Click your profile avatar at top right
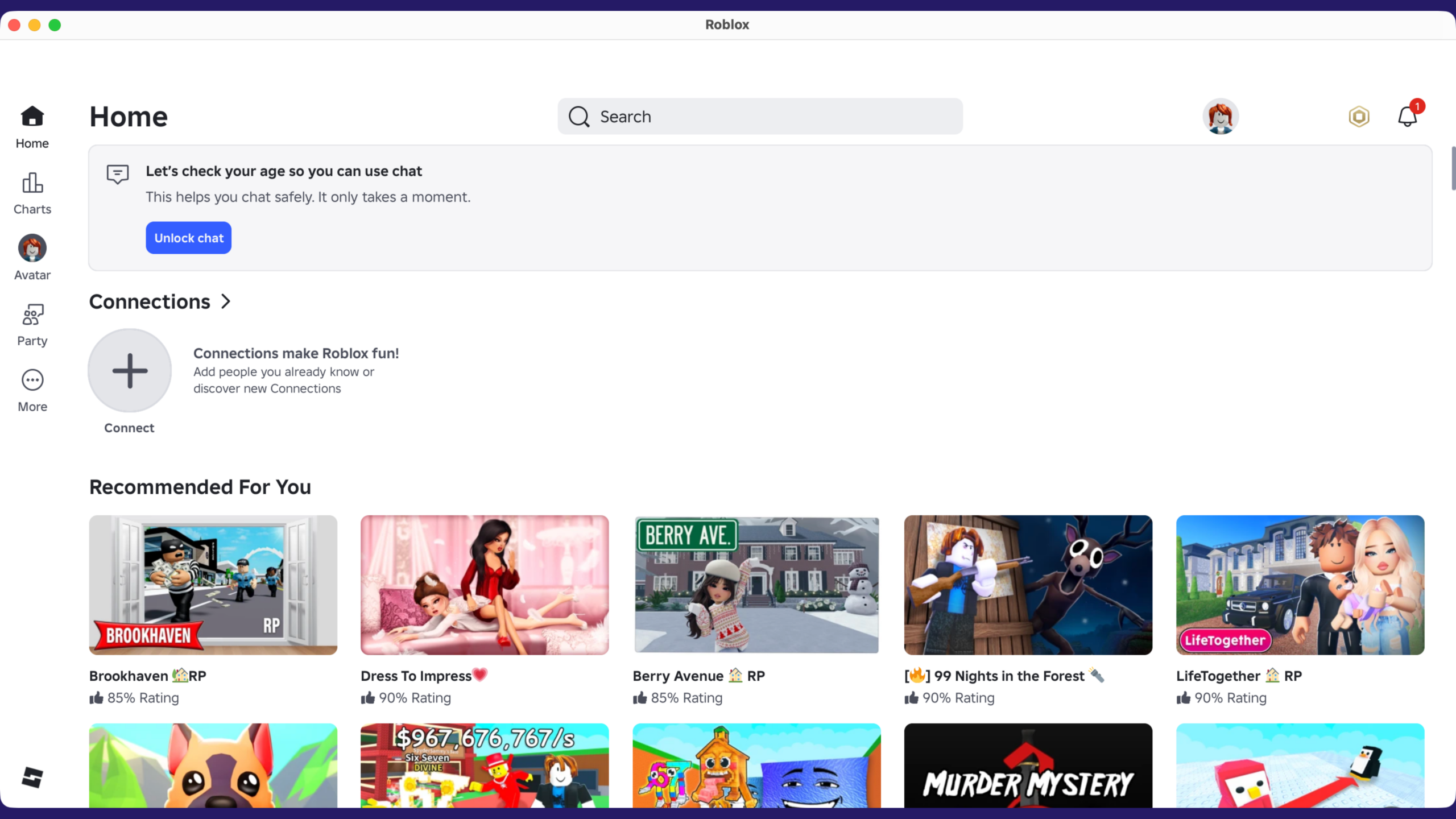Image resolution: width=1456 pixels, height=819 pixels. point(1221,116)
